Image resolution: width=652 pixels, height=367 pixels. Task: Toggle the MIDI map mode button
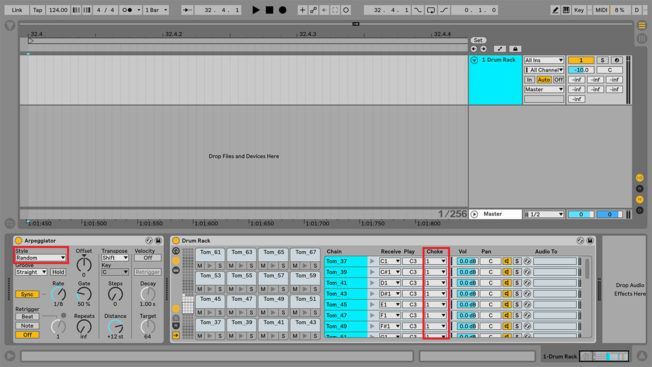(601, 10)
